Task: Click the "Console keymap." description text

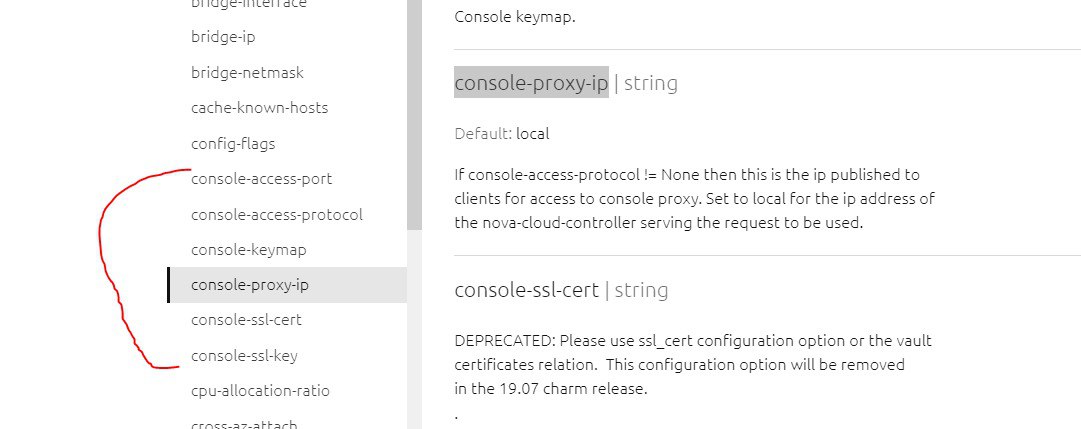Action: pos(514,17)
